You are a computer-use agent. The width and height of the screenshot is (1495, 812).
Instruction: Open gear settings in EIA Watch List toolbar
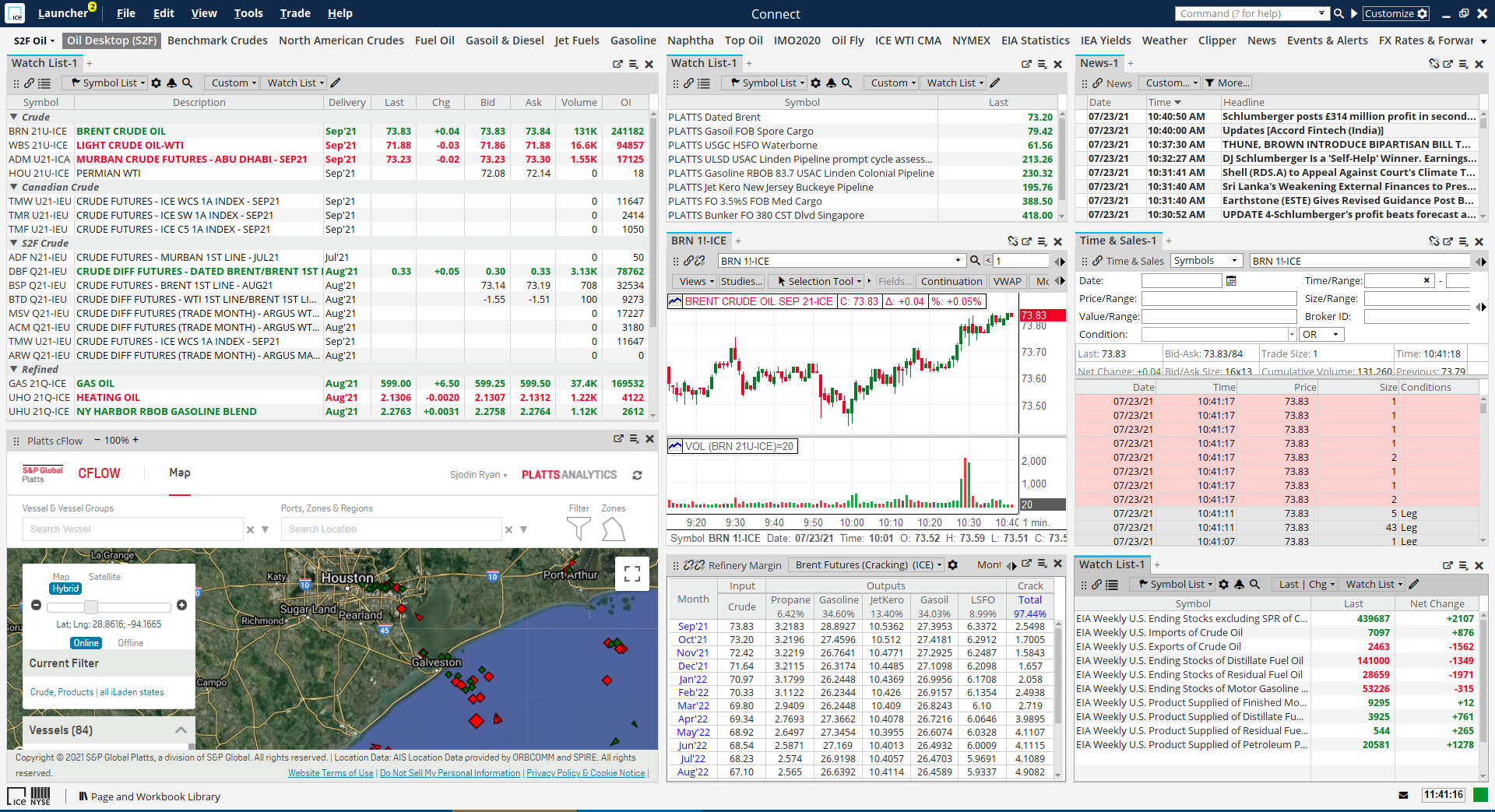tap(1223, 584)
